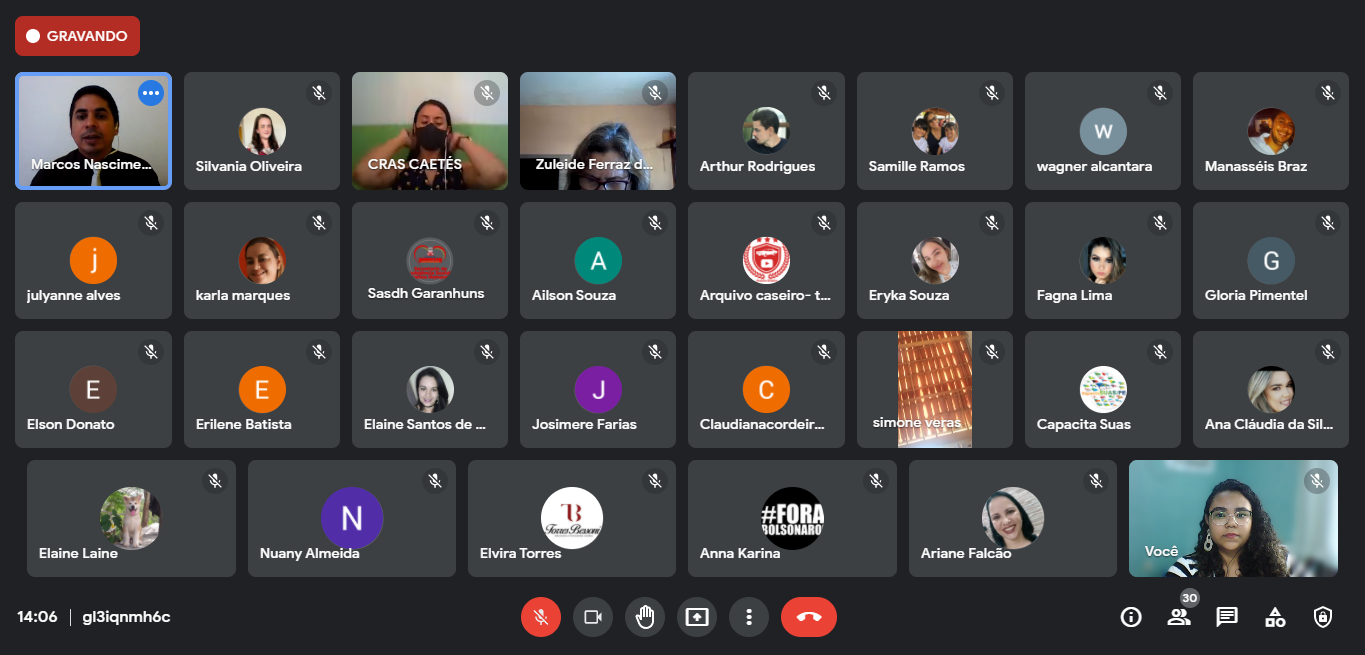Click wagner alcantara avatar with letter W
Viewport: 1365px width, 655px height.
(x=1103, y=131)
